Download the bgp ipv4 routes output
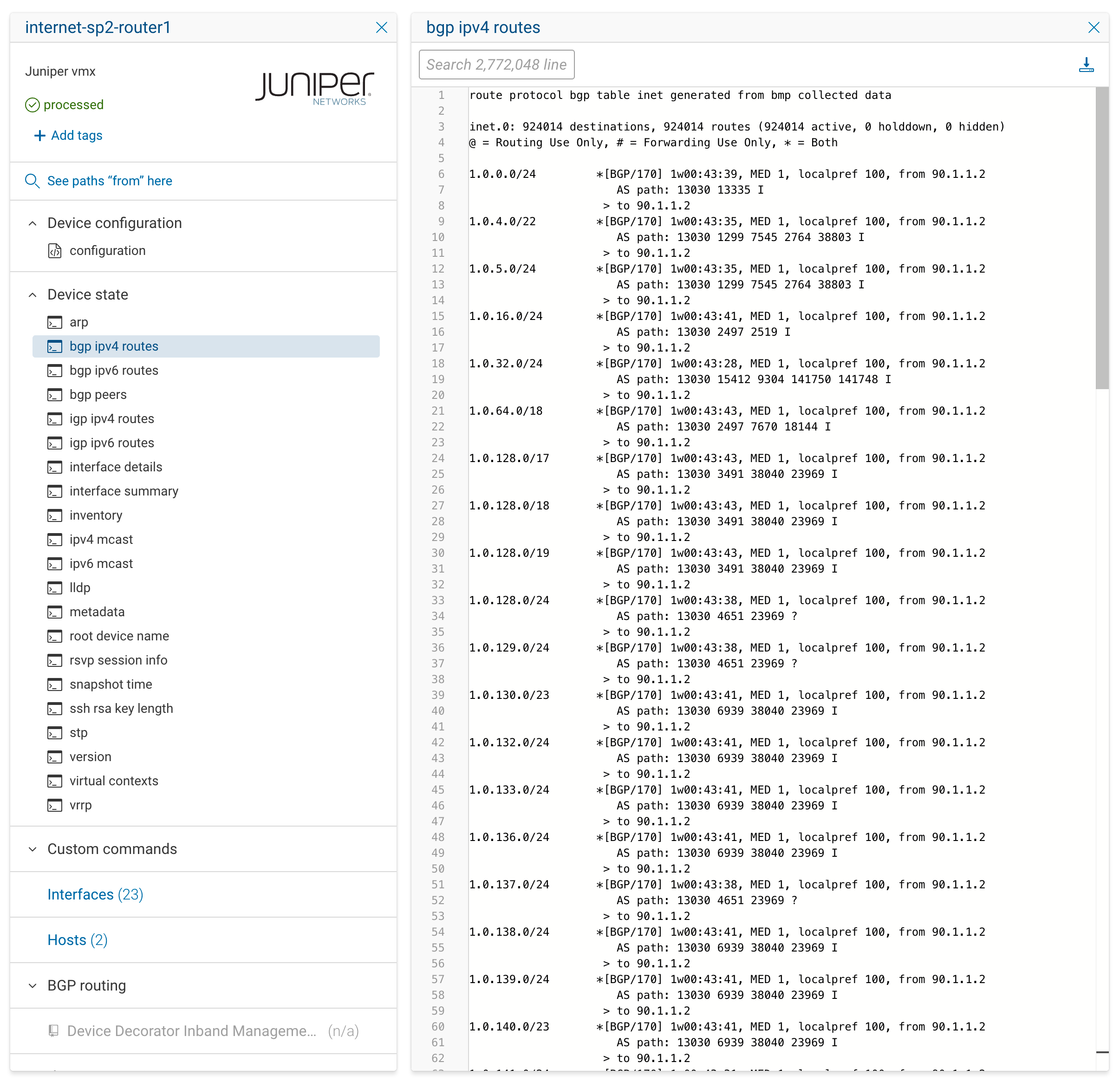 [x=1086, y=65]
